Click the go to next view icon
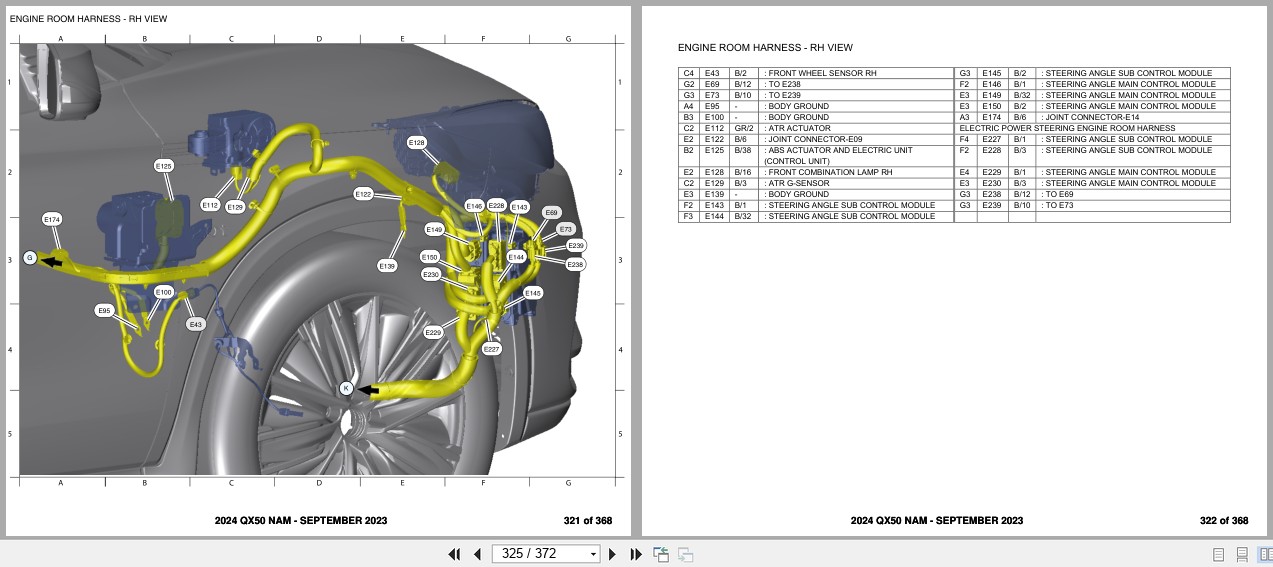The image size is (1273, 567). pyautogui.click(x=685, y=554)
